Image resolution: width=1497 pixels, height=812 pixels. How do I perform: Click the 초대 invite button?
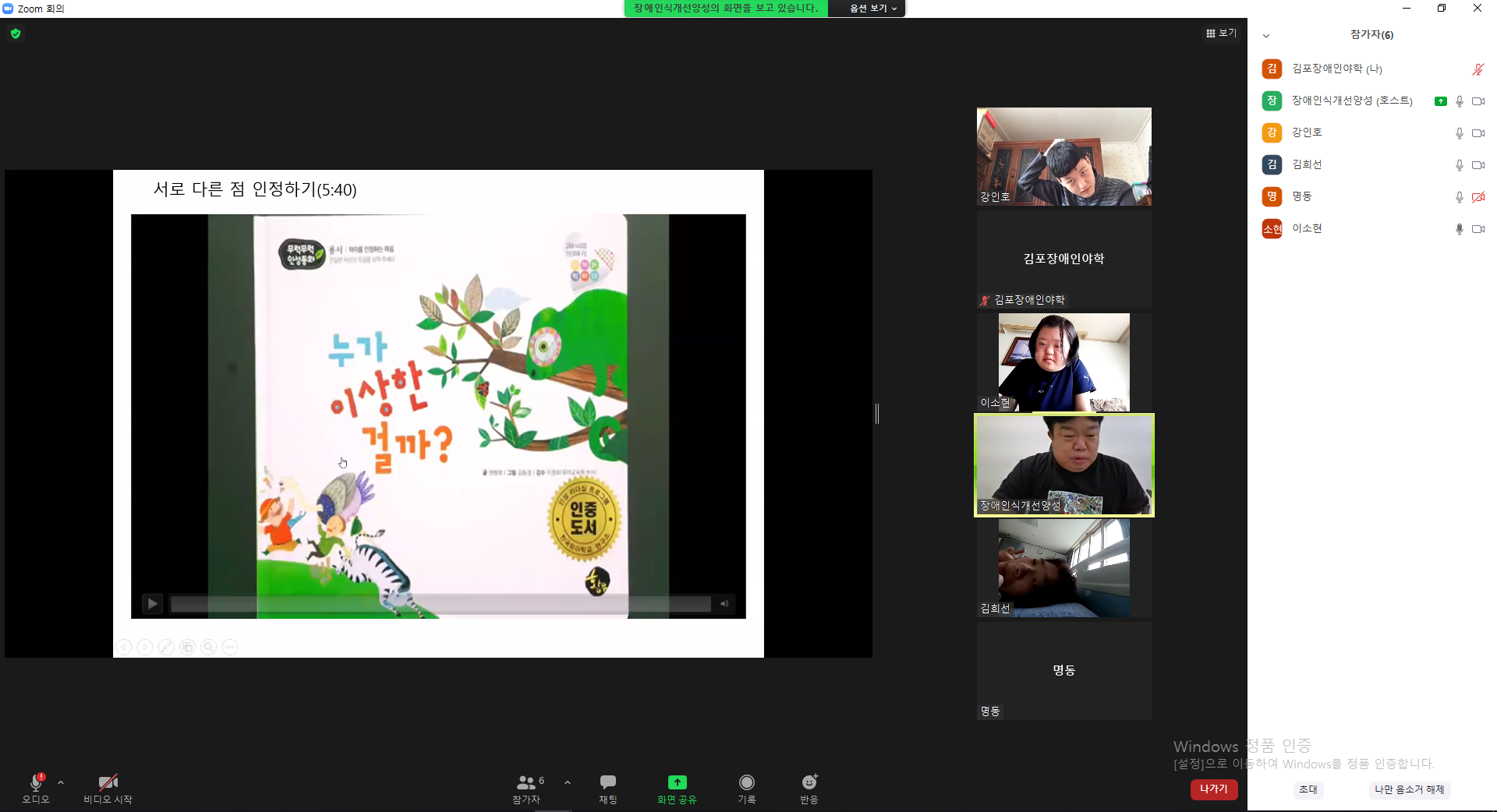coord(1308,789)
